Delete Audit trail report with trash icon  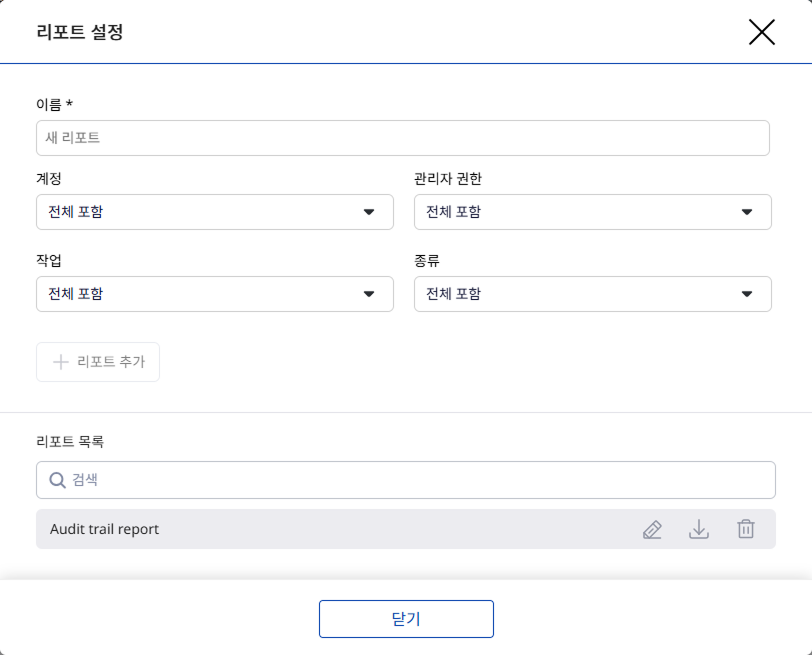pyautogui.click(x=746, y=530)
